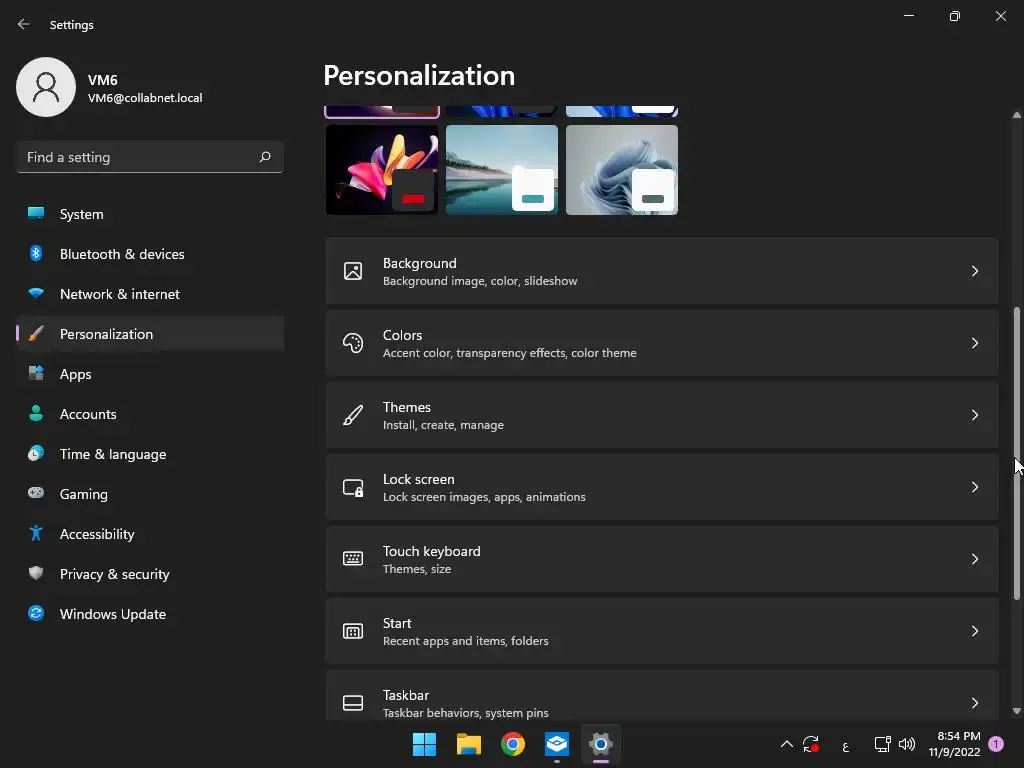Open the clock and date in taskbar

click(x=954, y=744)
